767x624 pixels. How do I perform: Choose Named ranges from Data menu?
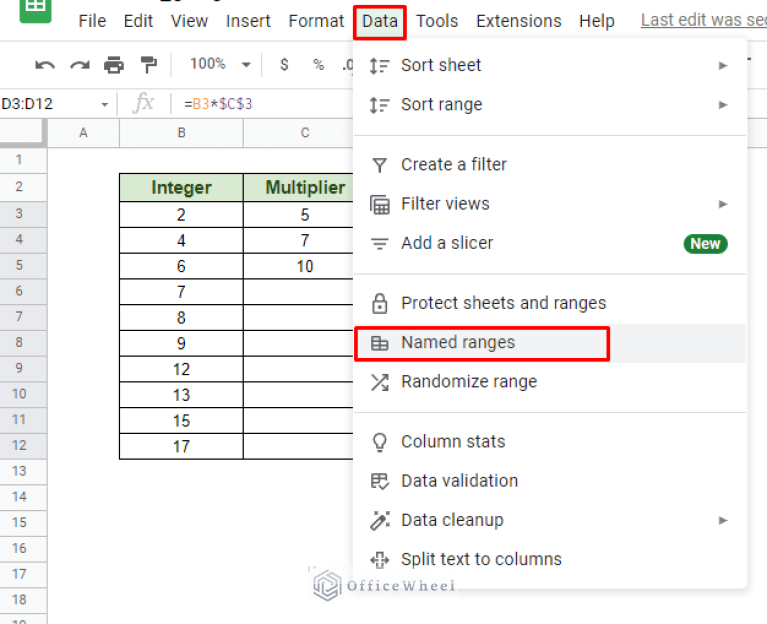(458, 342)
